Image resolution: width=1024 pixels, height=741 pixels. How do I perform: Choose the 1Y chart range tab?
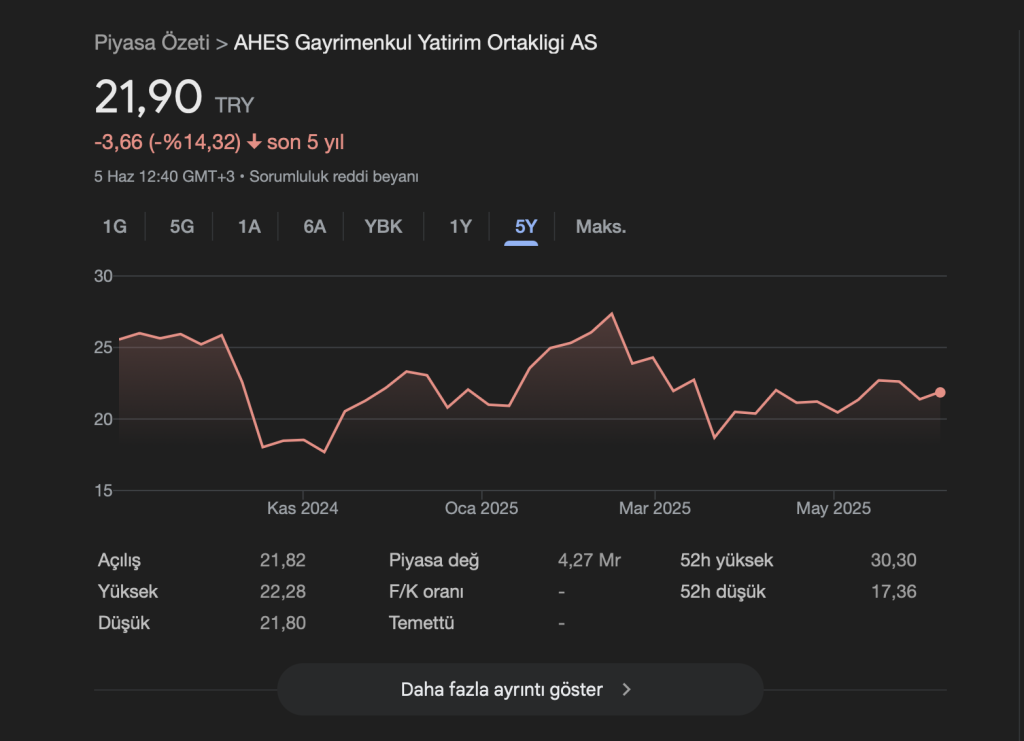[460, 226]
